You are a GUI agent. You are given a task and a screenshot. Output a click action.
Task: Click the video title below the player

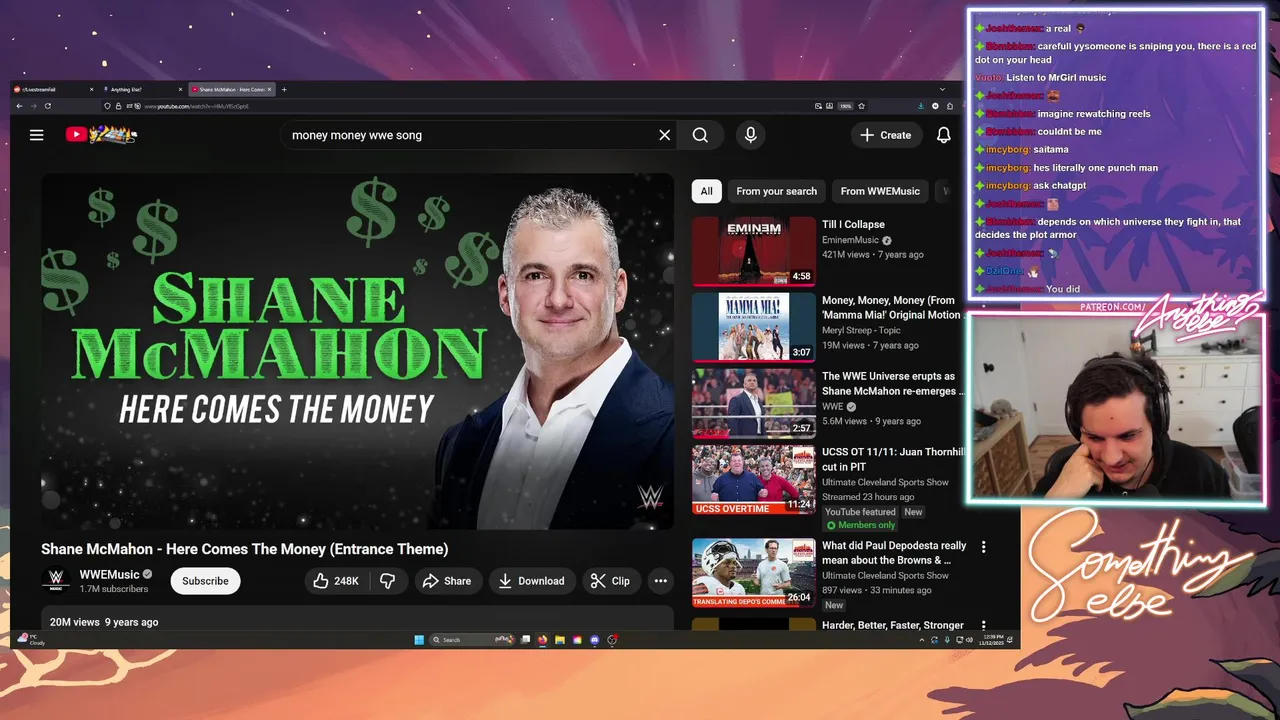tap(245, 549)
